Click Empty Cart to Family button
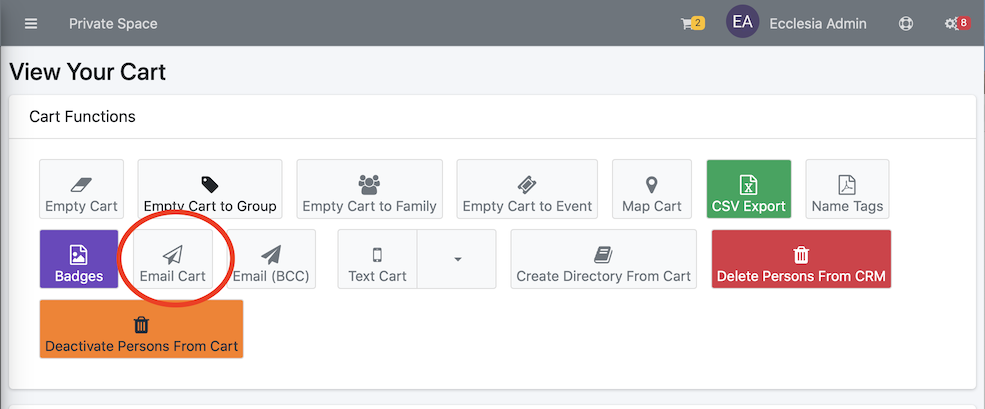The width and height of the screenshot is (985, 409). (x=369, y=189)
